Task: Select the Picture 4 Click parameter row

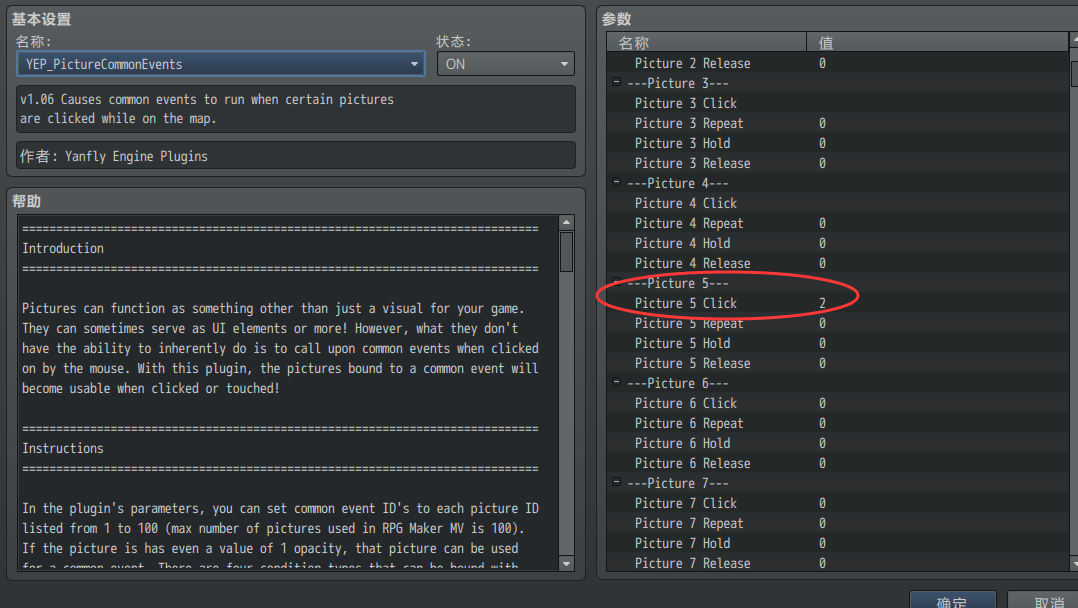Action: tap(837, 203)
